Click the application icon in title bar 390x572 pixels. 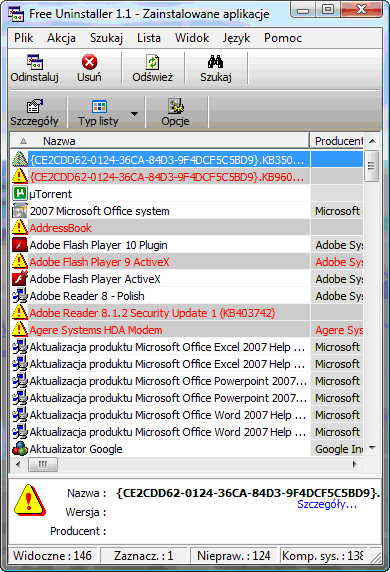click(x=16, y=13)
